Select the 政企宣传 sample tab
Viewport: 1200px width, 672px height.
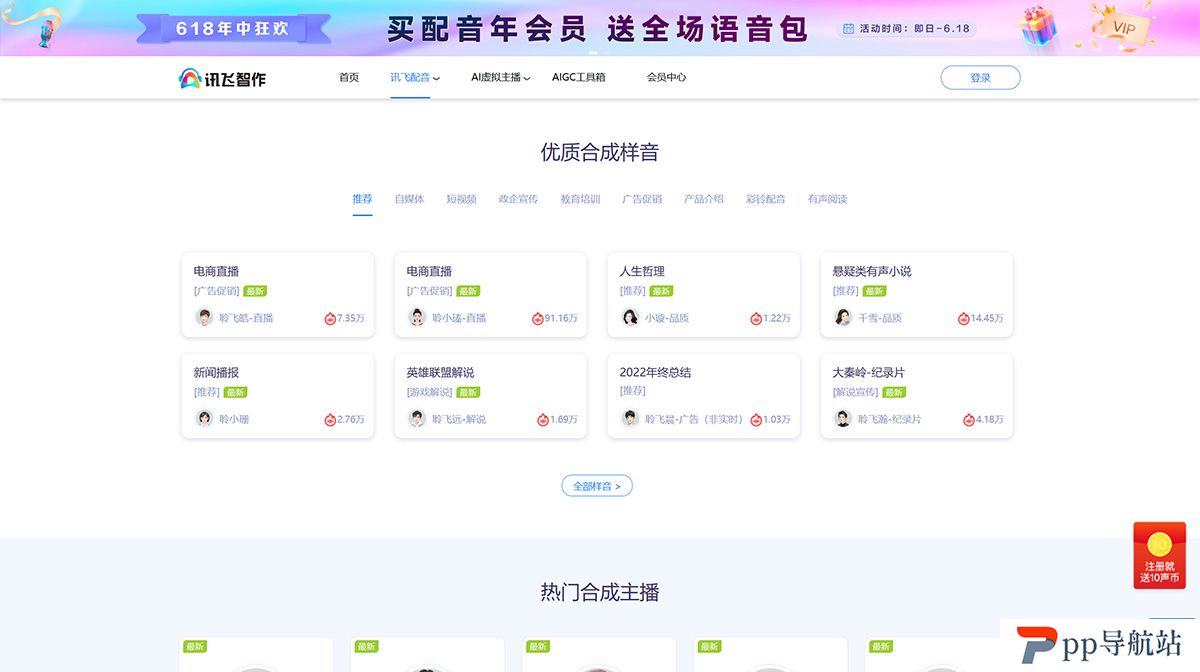(518, 199)
